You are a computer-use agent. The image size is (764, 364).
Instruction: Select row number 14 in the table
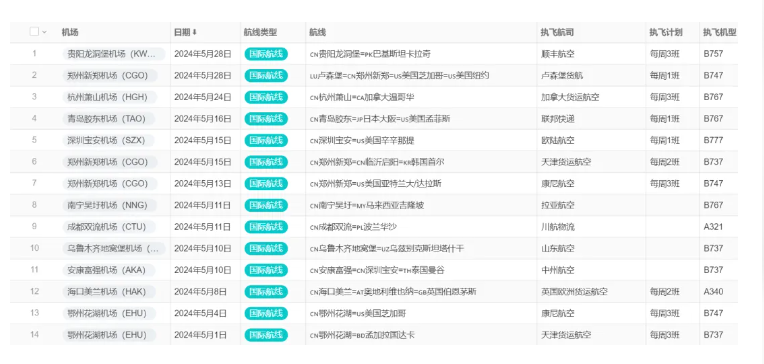click(34, 335)
